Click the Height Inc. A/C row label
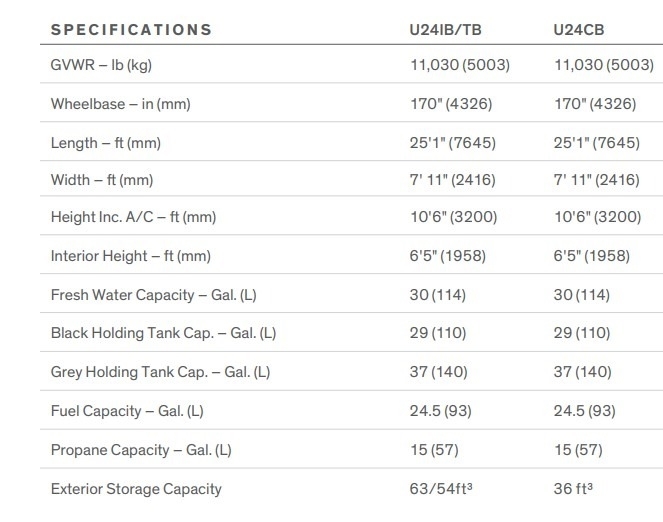 132,218
